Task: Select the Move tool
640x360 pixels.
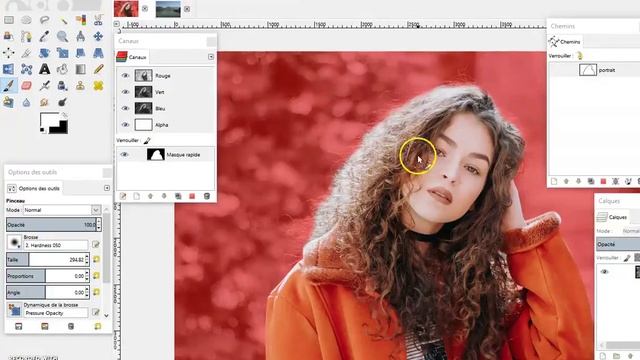Action: coord(98,36)
